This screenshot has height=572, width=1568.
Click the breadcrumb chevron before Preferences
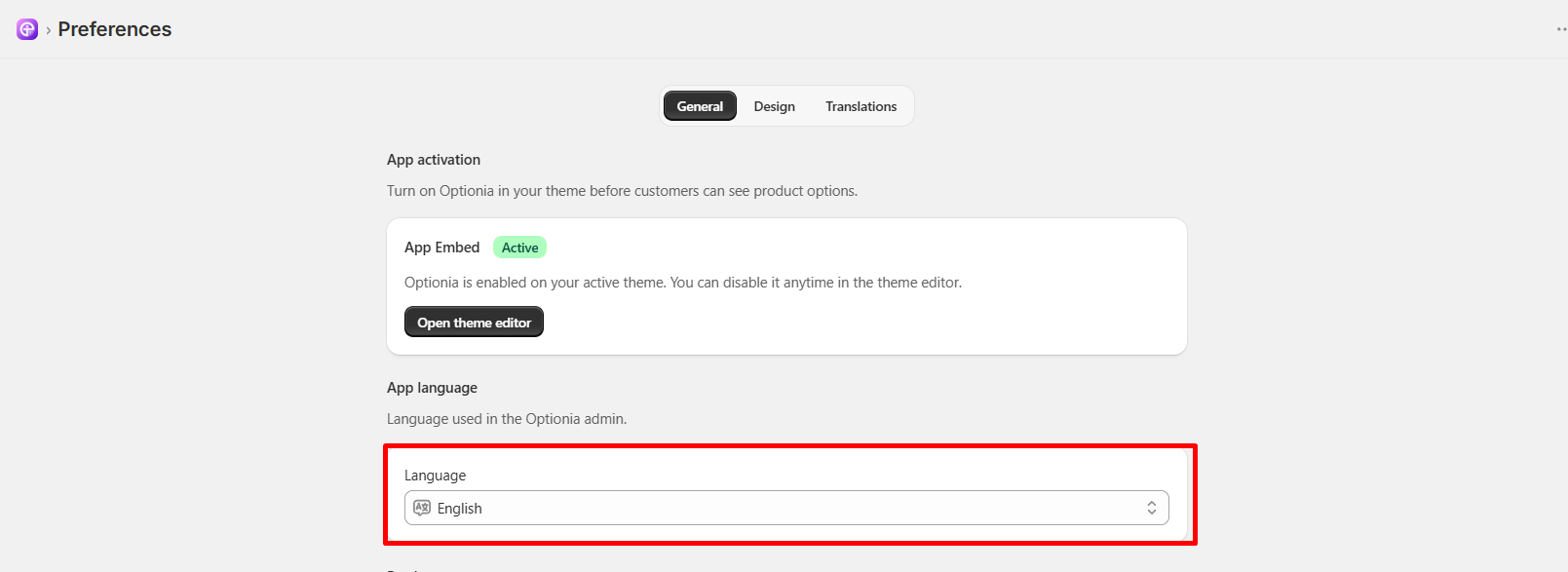48,30
